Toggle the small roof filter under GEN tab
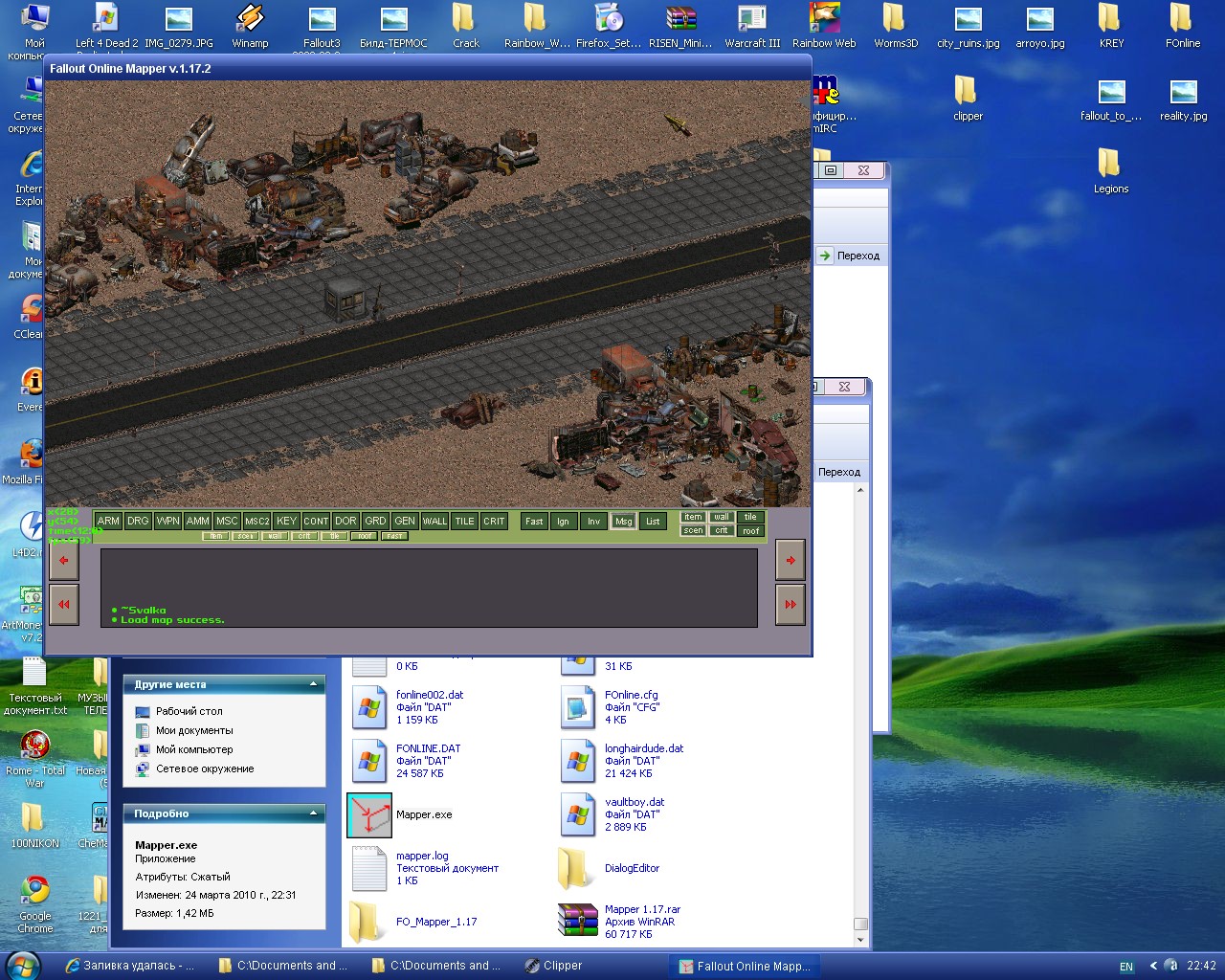Image resolution: width=1225 pixels, height=980 pixels. (x=365, y=536)
